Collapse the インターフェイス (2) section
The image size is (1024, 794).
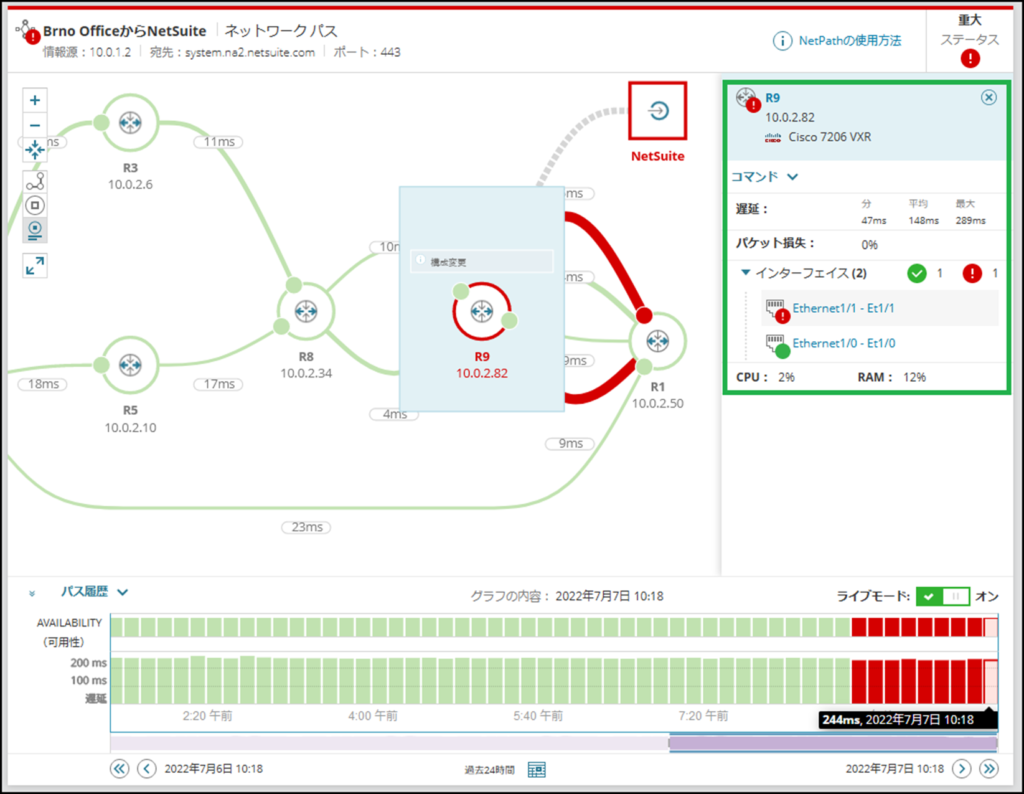point(745,273)
